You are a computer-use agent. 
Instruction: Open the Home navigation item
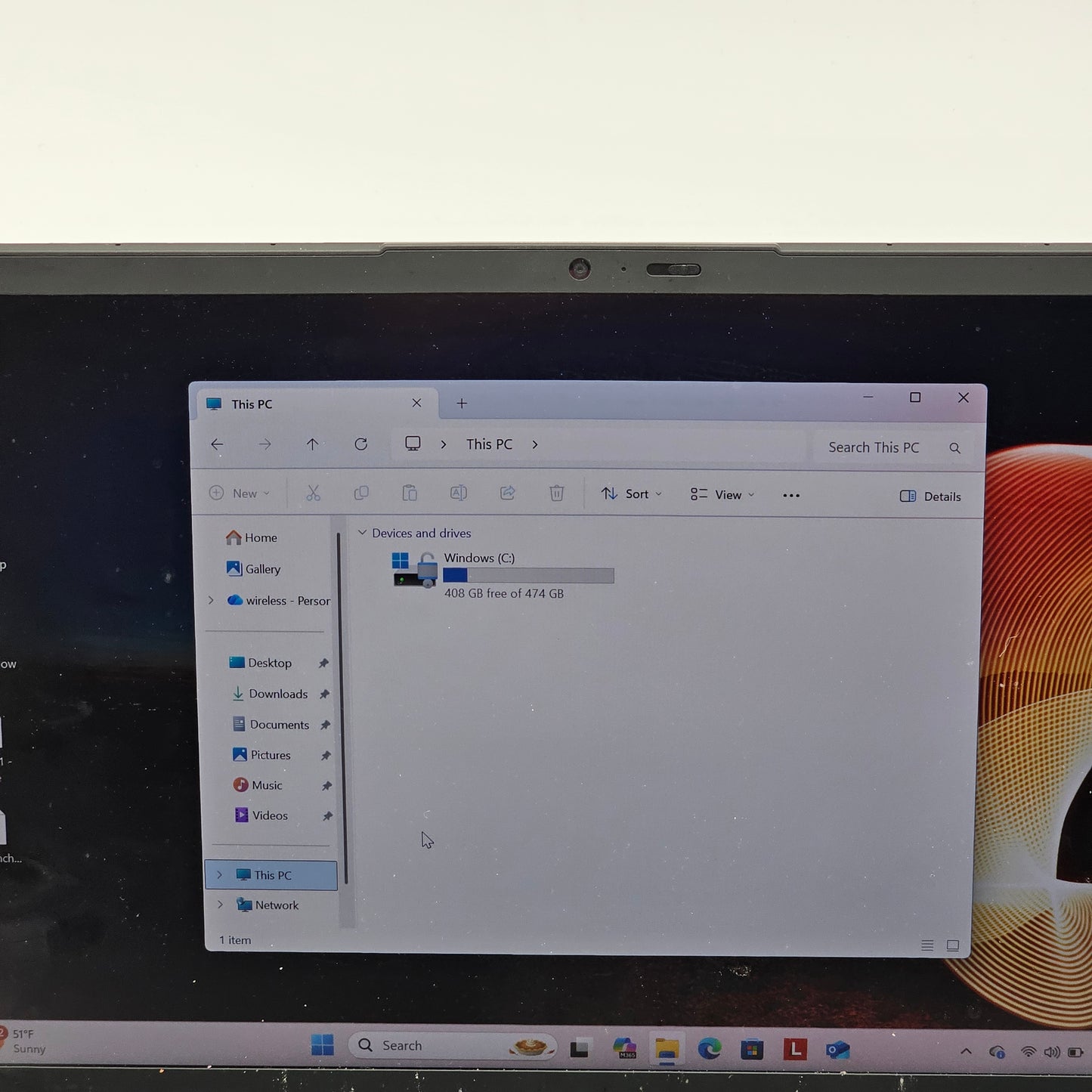(260, 537)
